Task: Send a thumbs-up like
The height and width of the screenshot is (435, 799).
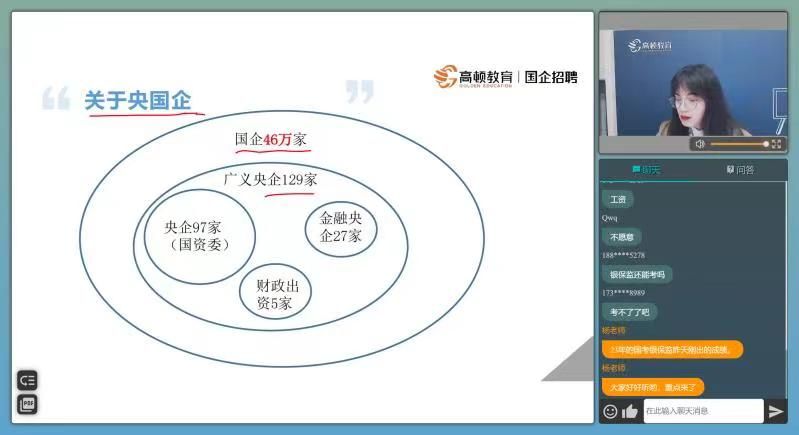Action: pos(630,411)
